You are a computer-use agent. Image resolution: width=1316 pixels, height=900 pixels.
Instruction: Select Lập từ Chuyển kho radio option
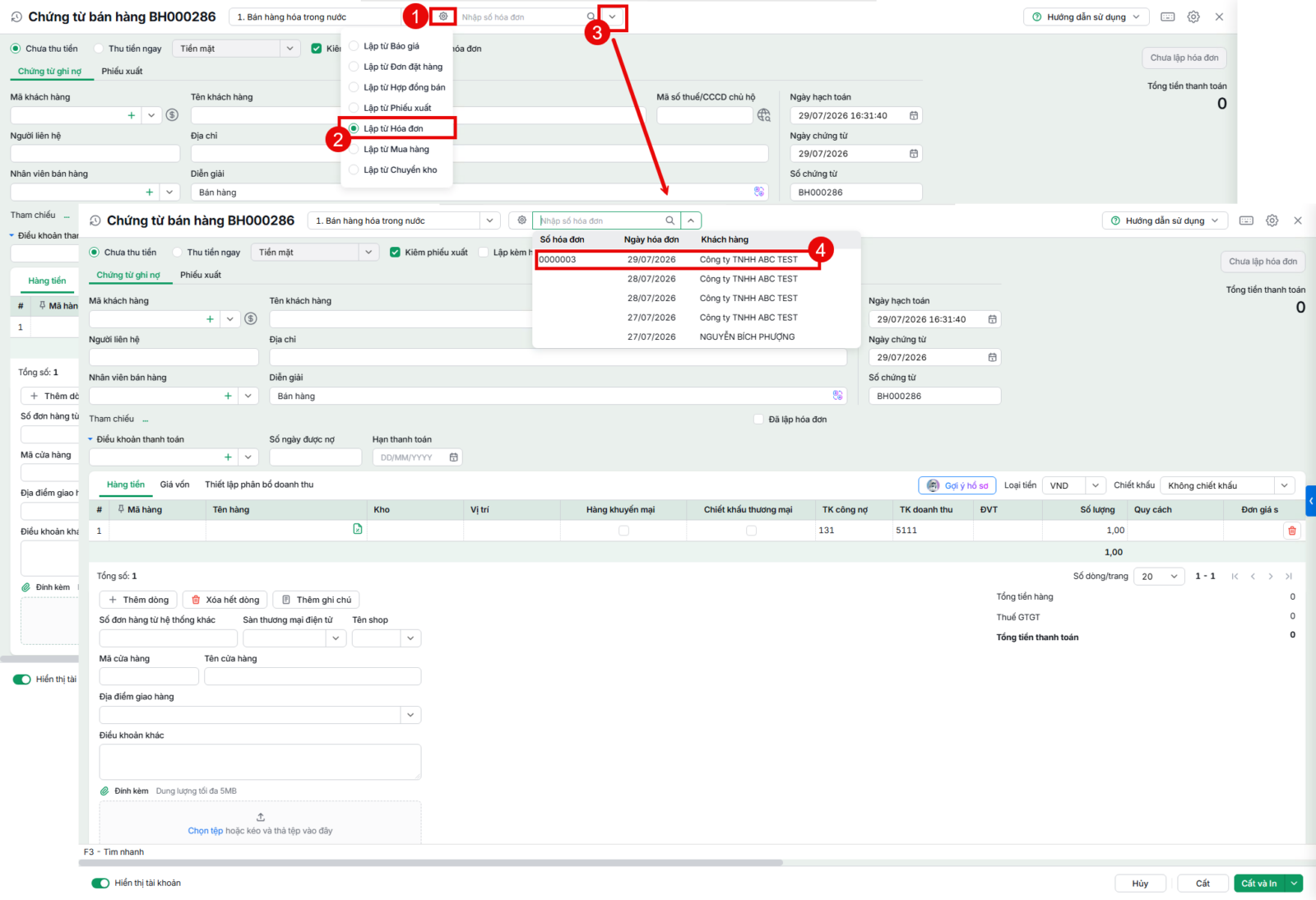[x=354, y=169]
